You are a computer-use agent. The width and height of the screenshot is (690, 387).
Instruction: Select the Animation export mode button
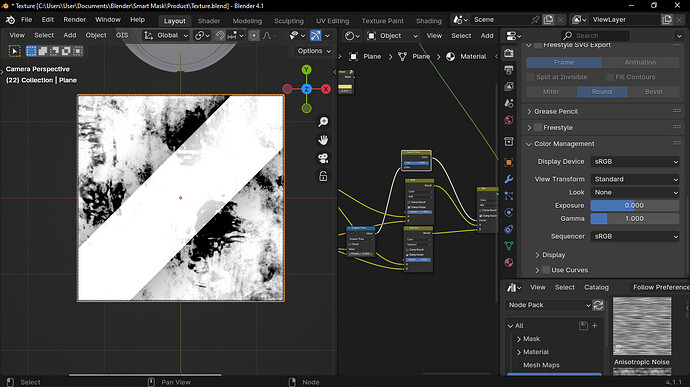pyautogui.click(x=640, y=63)
